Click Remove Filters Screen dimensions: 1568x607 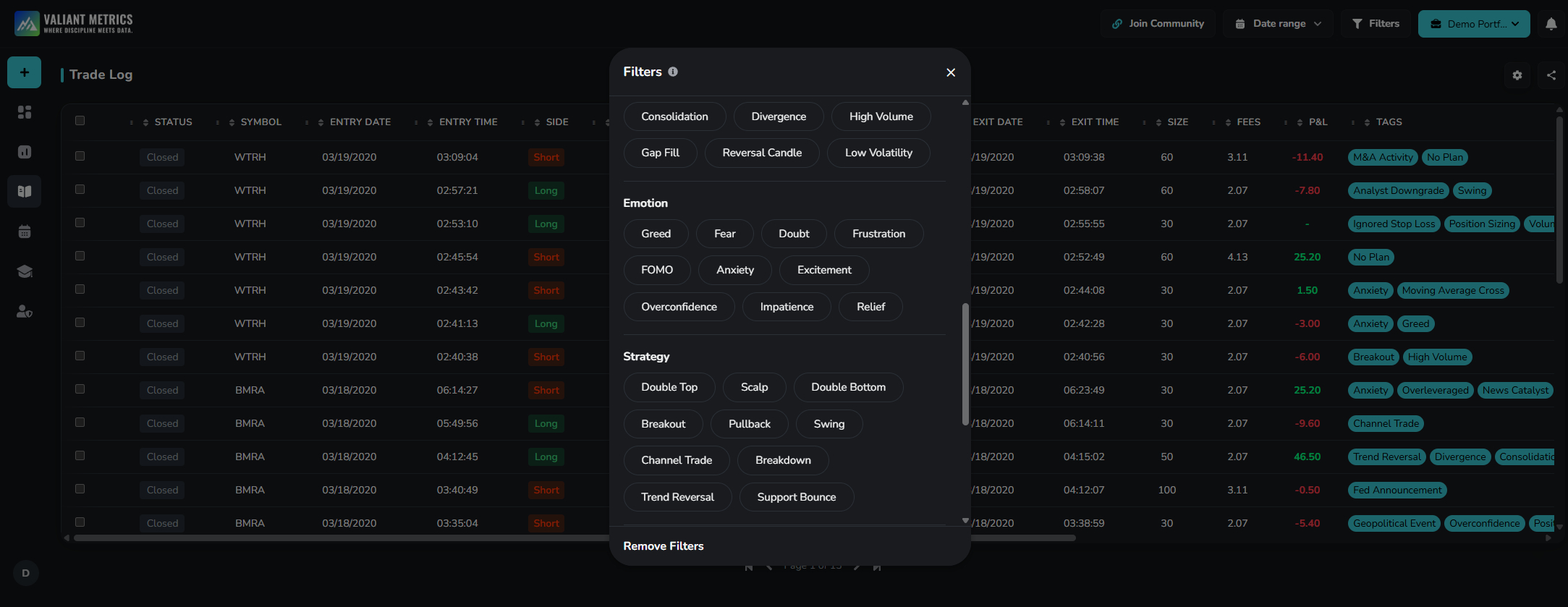[x=664, y=546]
